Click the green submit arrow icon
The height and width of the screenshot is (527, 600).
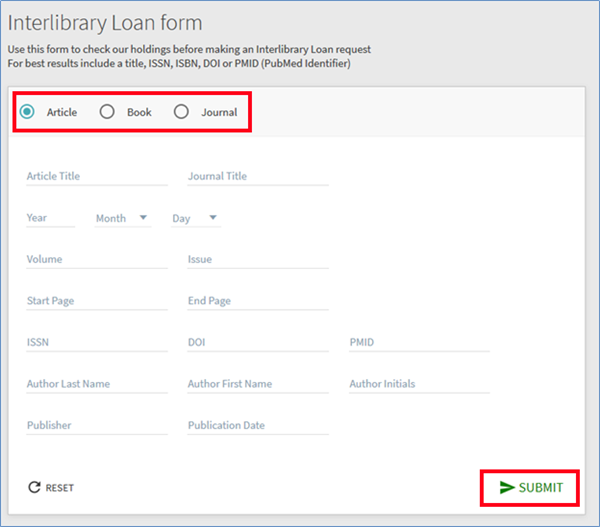pyautogui.click(x=507, y=487)
